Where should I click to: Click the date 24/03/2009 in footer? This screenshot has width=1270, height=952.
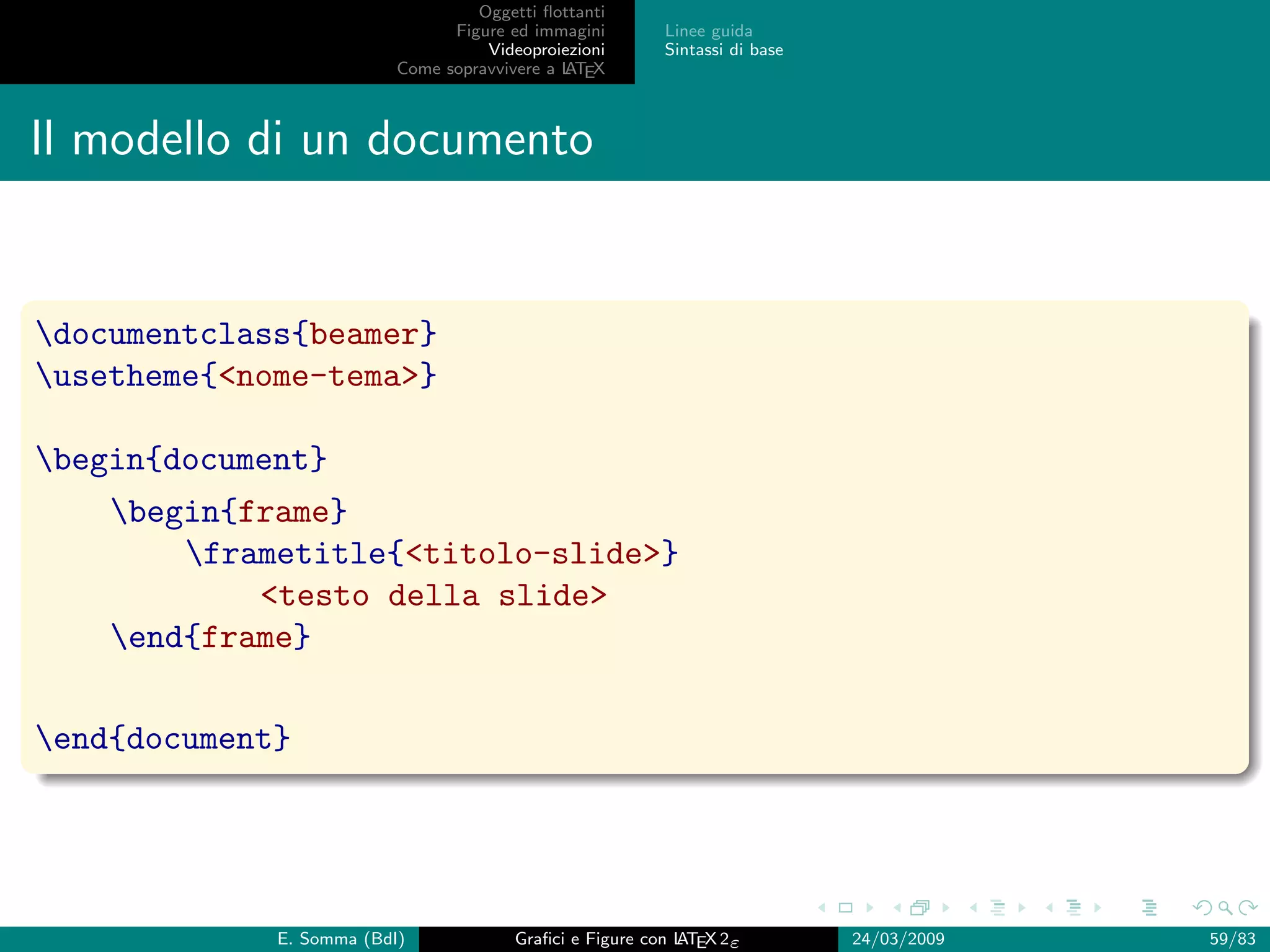click(898, 939)
